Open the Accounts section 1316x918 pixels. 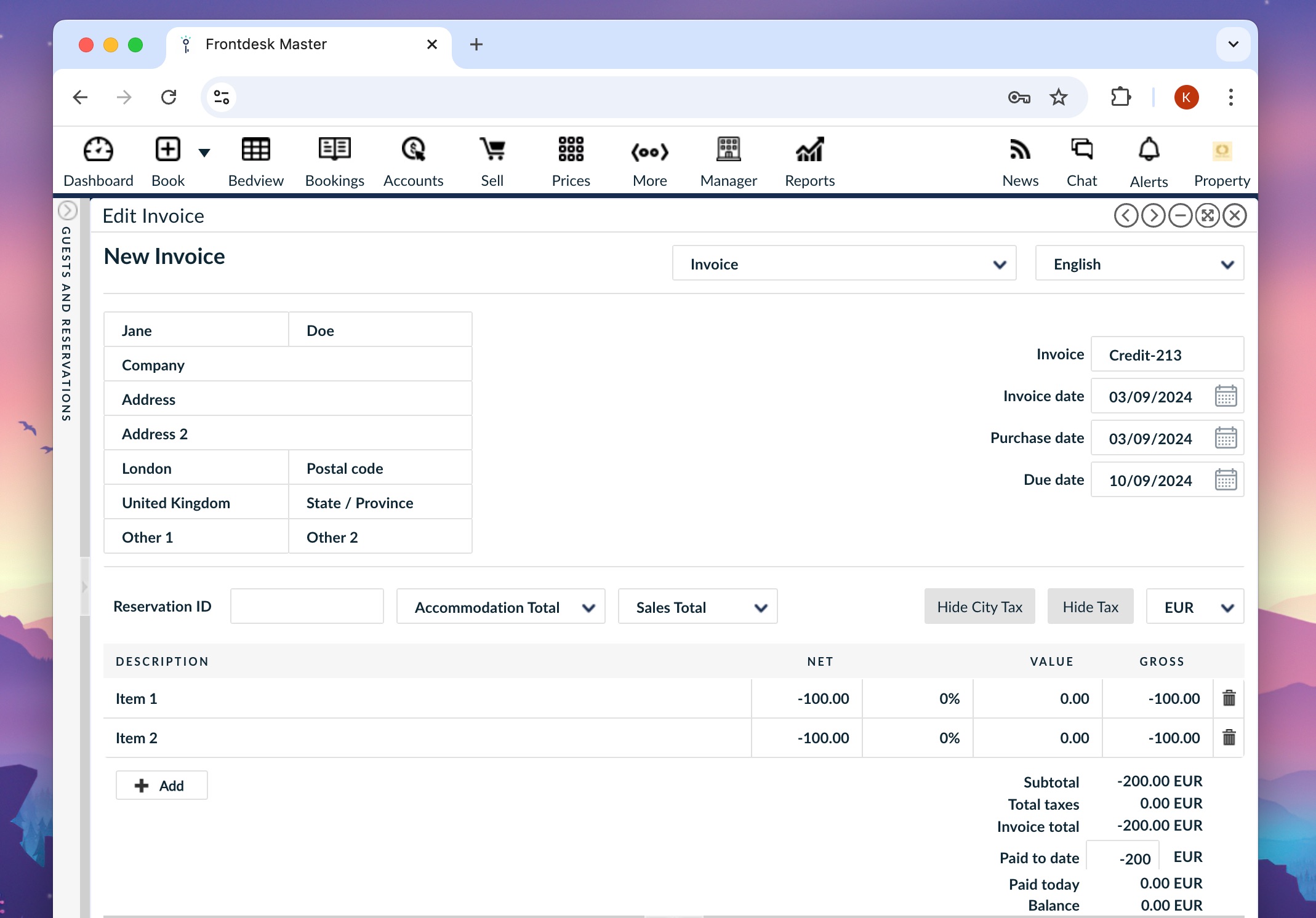coord(414,162)
